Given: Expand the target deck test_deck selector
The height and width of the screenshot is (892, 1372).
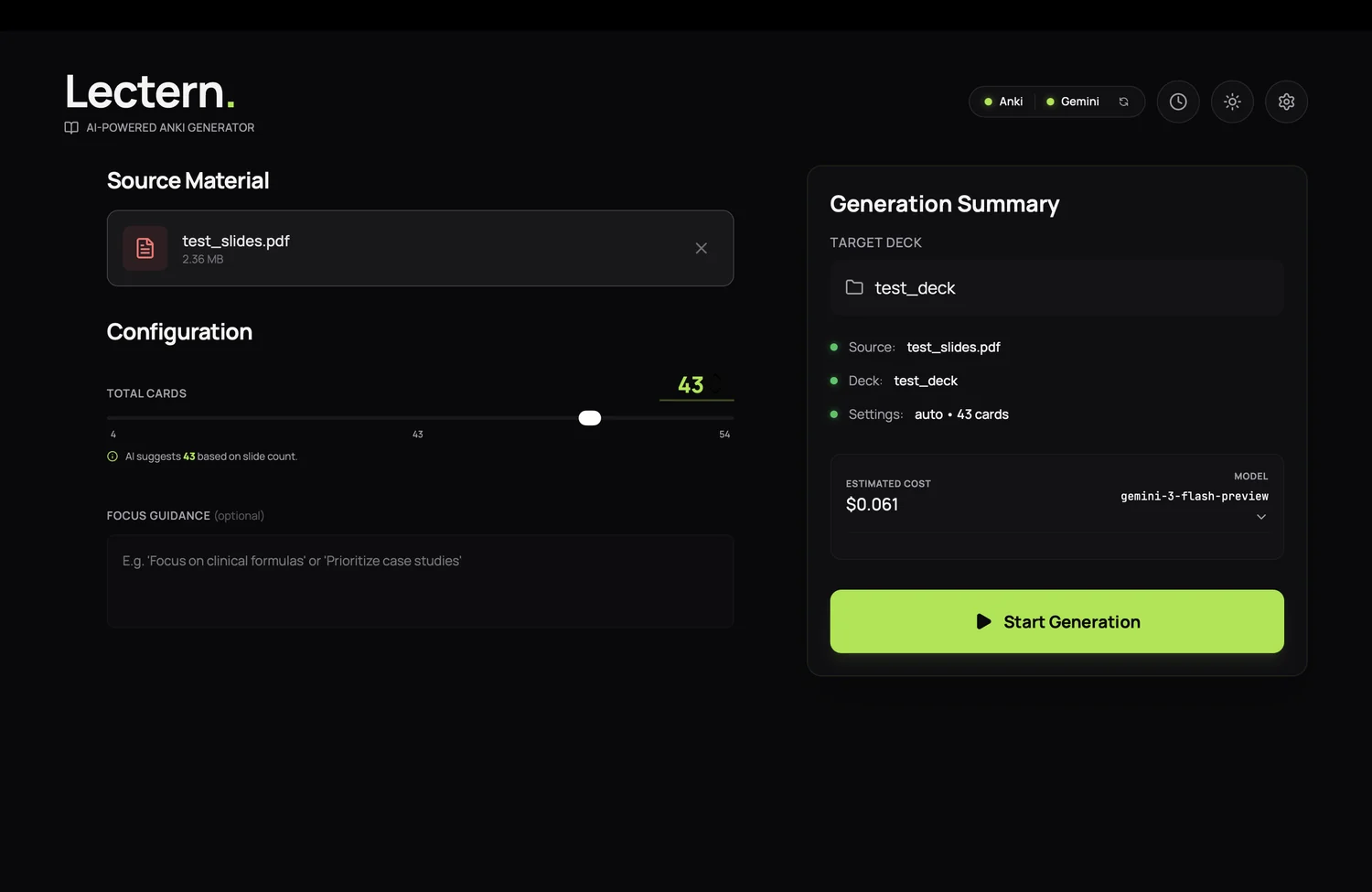Looking at the screenshot, I should [x=1056, y=287].
